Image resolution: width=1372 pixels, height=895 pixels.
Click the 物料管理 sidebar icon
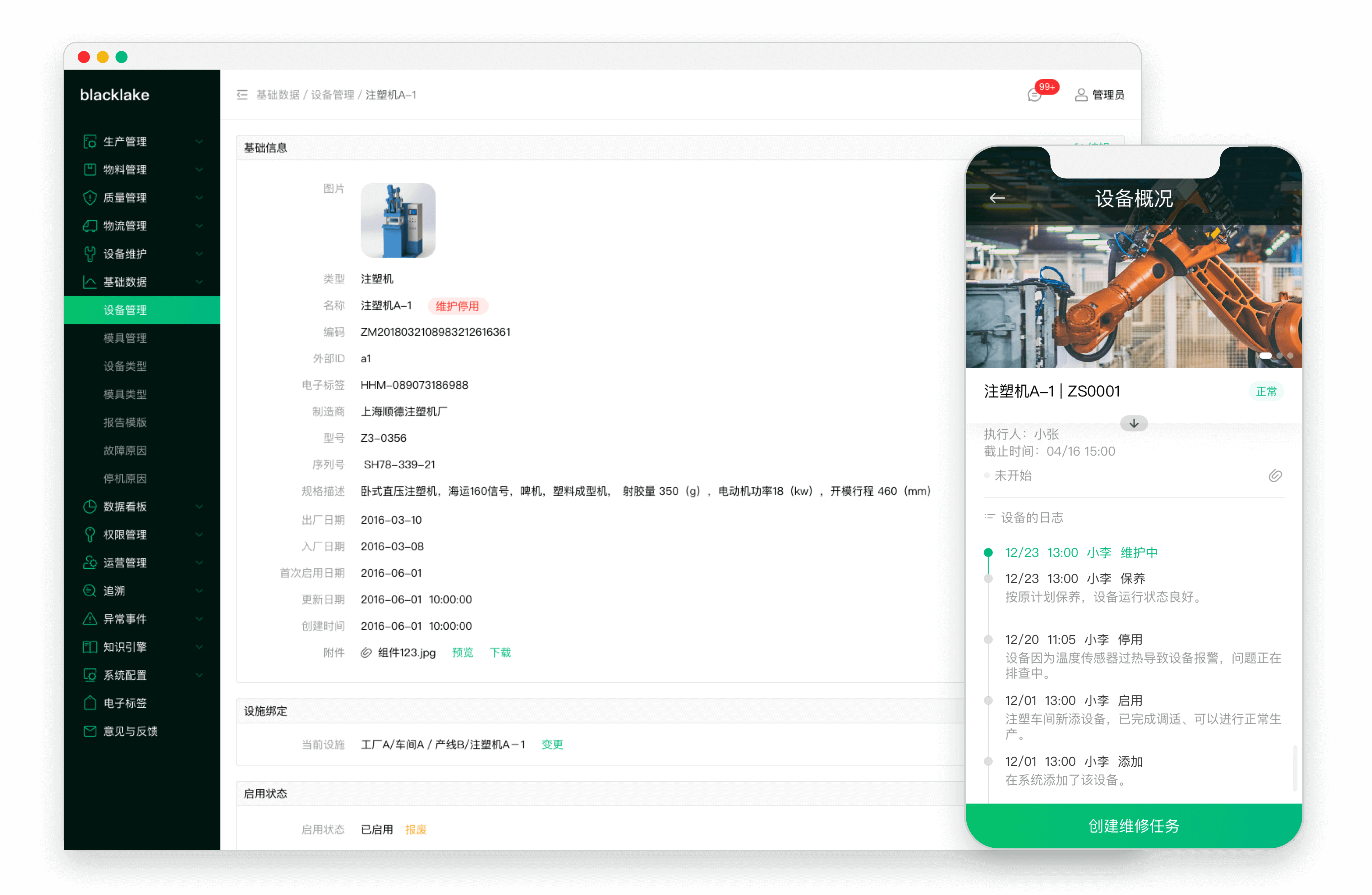[90, 169]
